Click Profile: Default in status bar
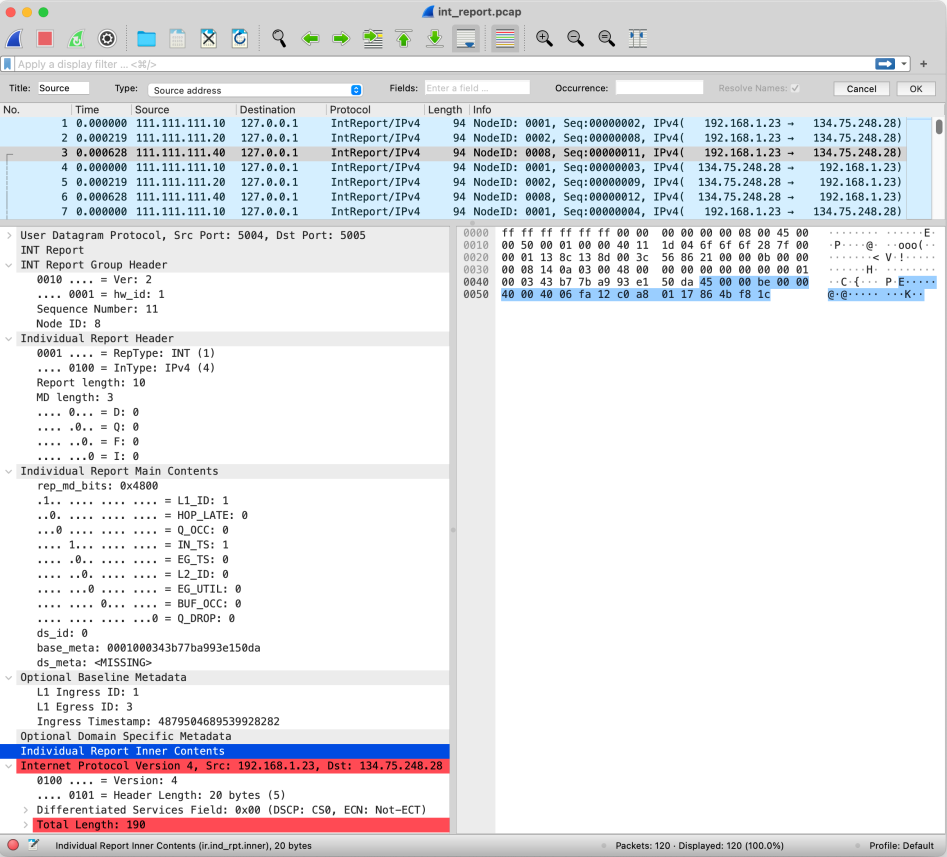 pos(901,846)
